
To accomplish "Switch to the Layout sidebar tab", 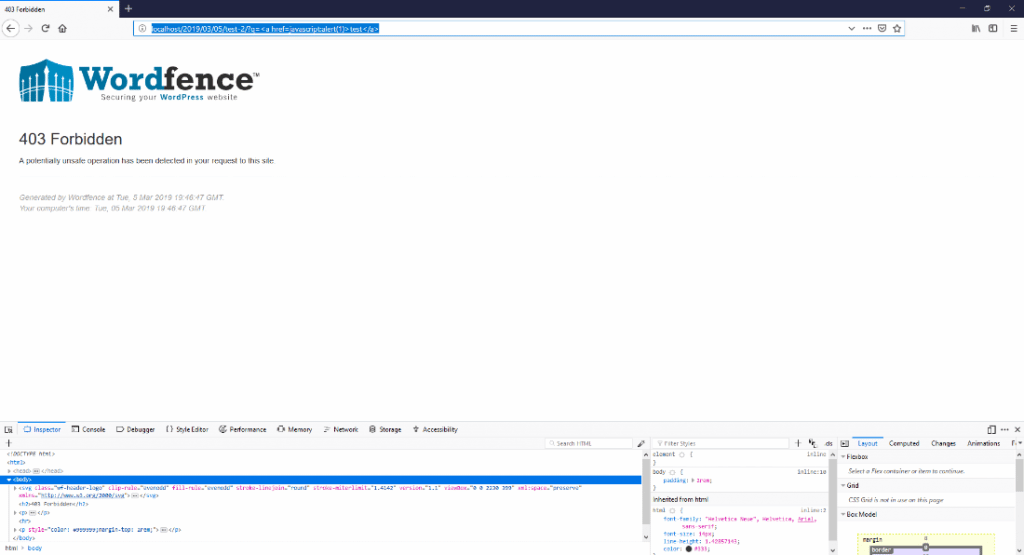I will tap(867, 443).
